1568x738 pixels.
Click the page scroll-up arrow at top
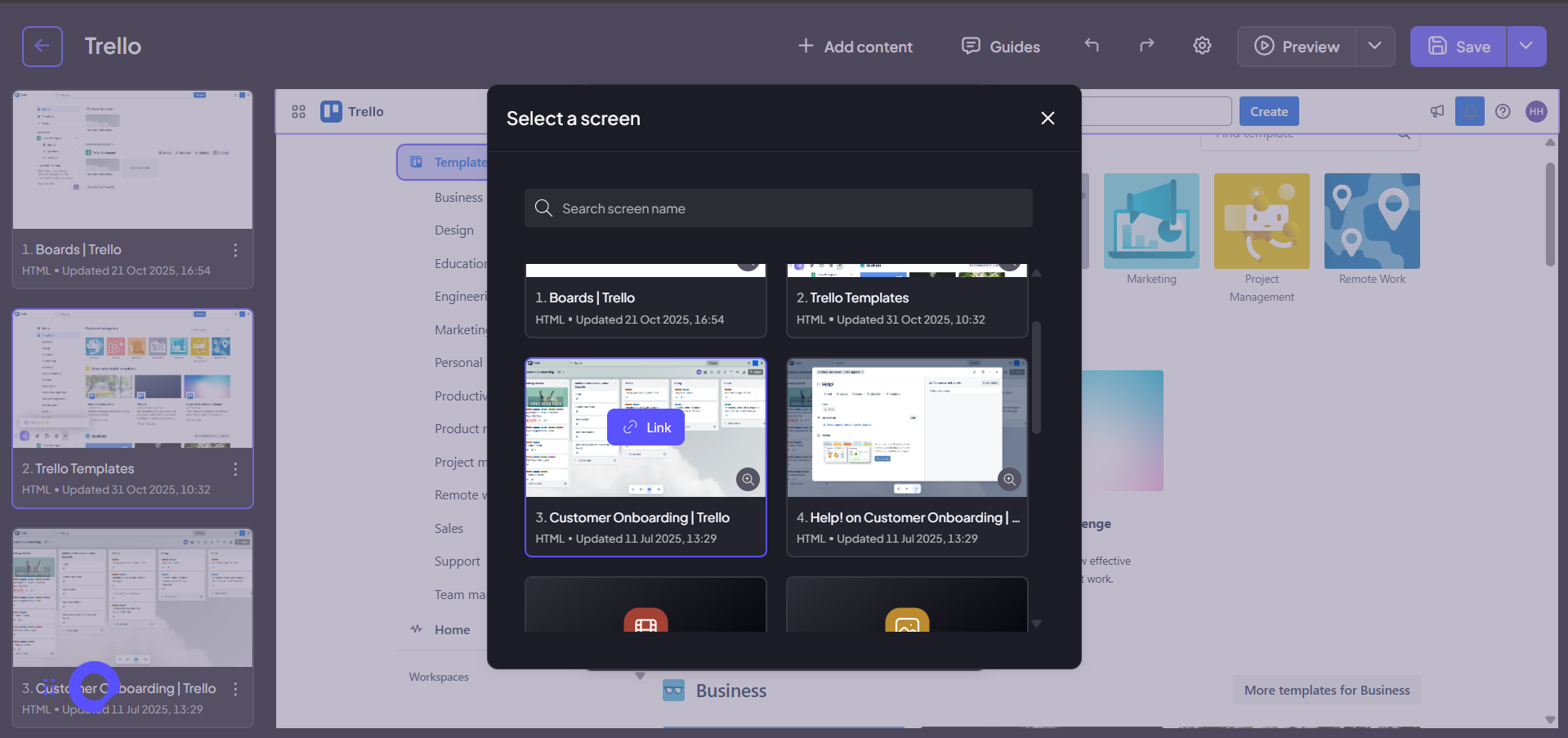1550,142
